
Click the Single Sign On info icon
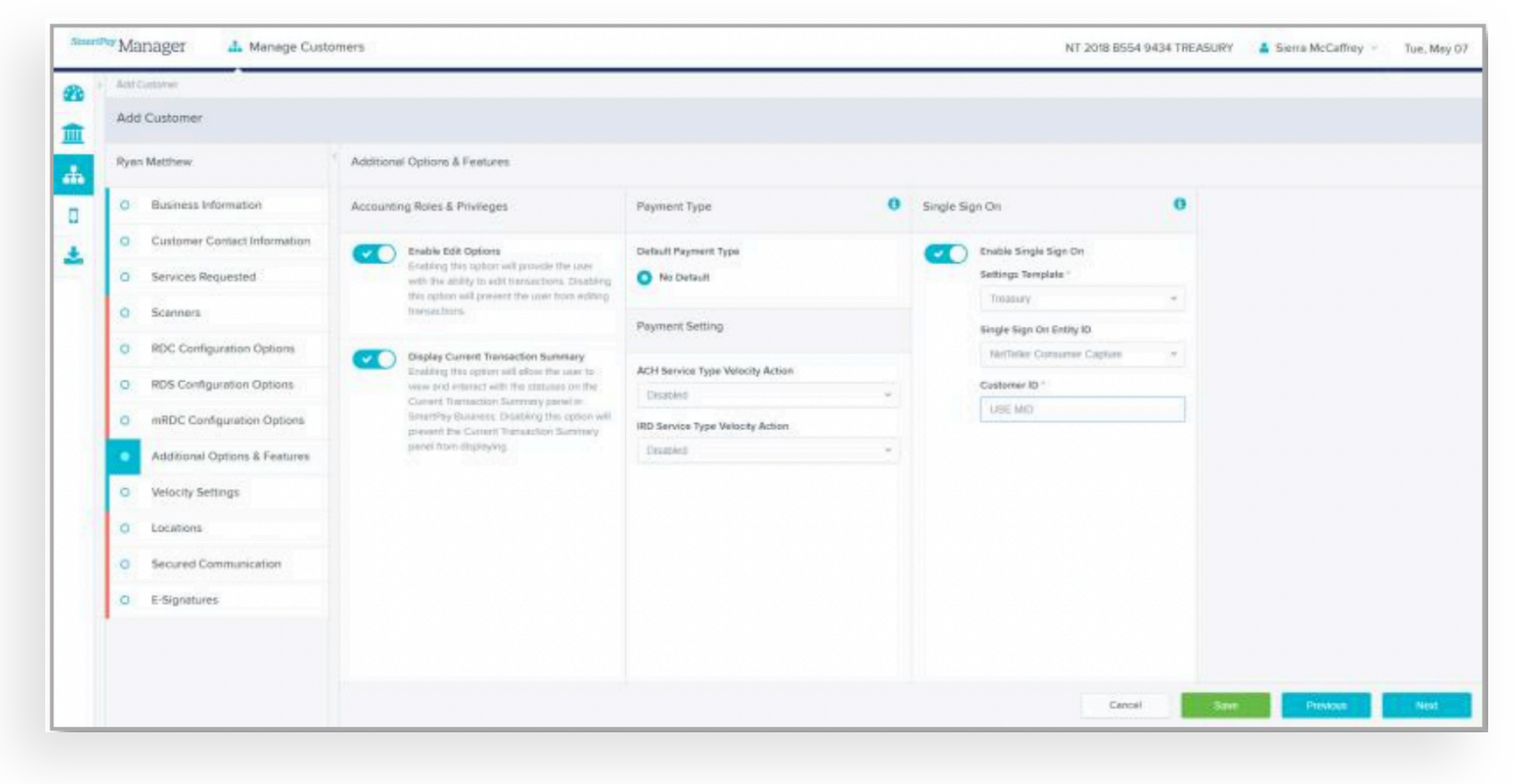coord(1179,204)
